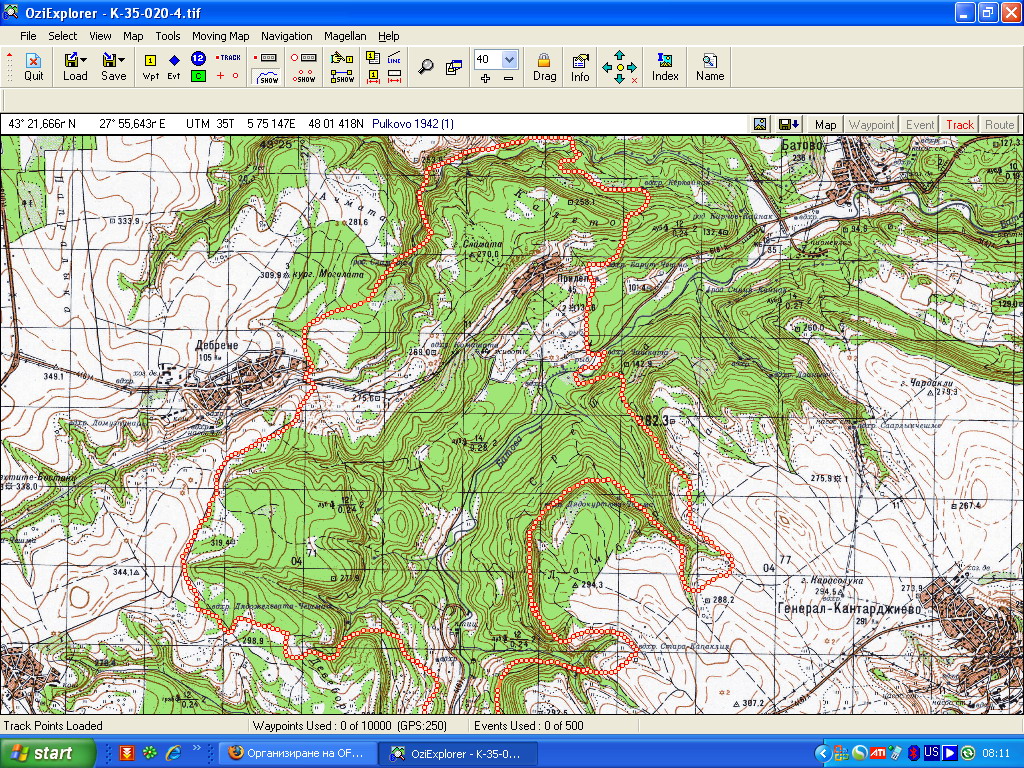Click the Track button in status bar
The image size is (1024, 768).
959,125
